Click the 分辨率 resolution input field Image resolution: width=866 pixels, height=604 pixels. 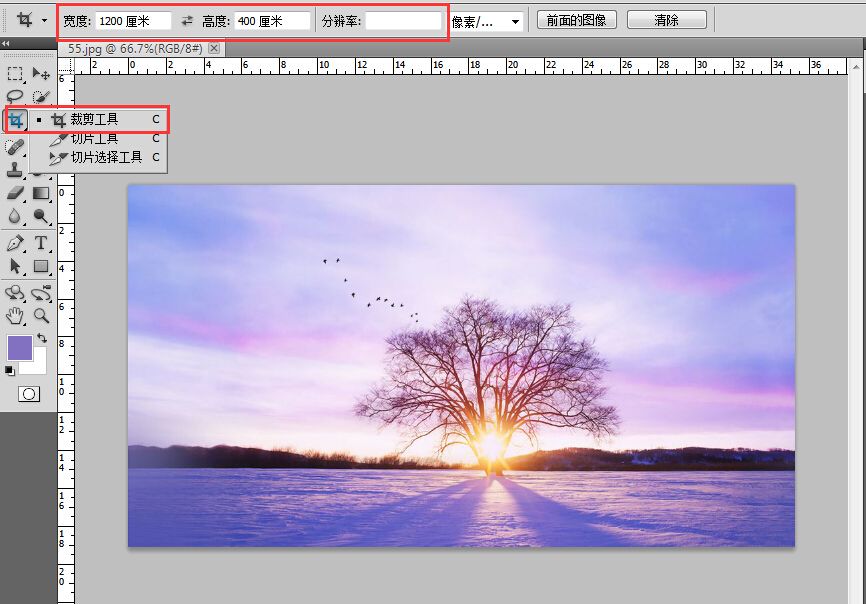click(403, 21)
